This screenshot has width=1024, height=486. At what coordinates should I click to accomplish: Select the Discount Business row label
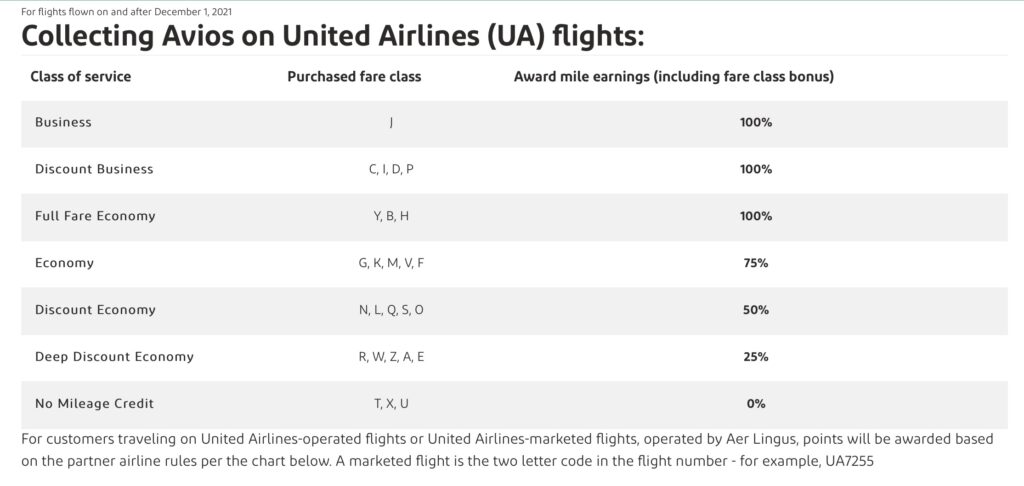(94, 169)
